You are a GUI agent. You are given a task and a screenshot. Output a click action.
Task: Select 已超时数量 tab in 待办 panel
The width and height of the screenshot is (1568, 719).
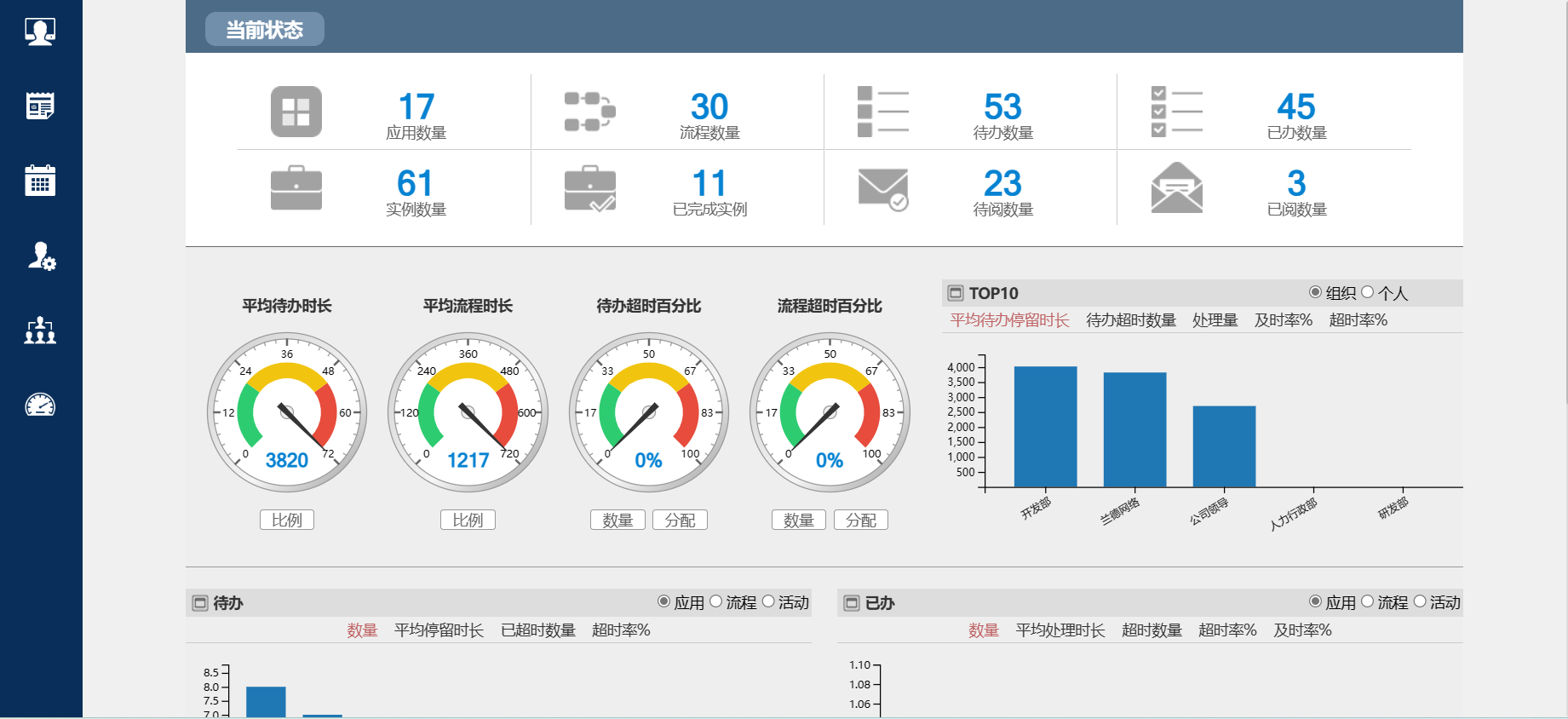pos(538,630)
